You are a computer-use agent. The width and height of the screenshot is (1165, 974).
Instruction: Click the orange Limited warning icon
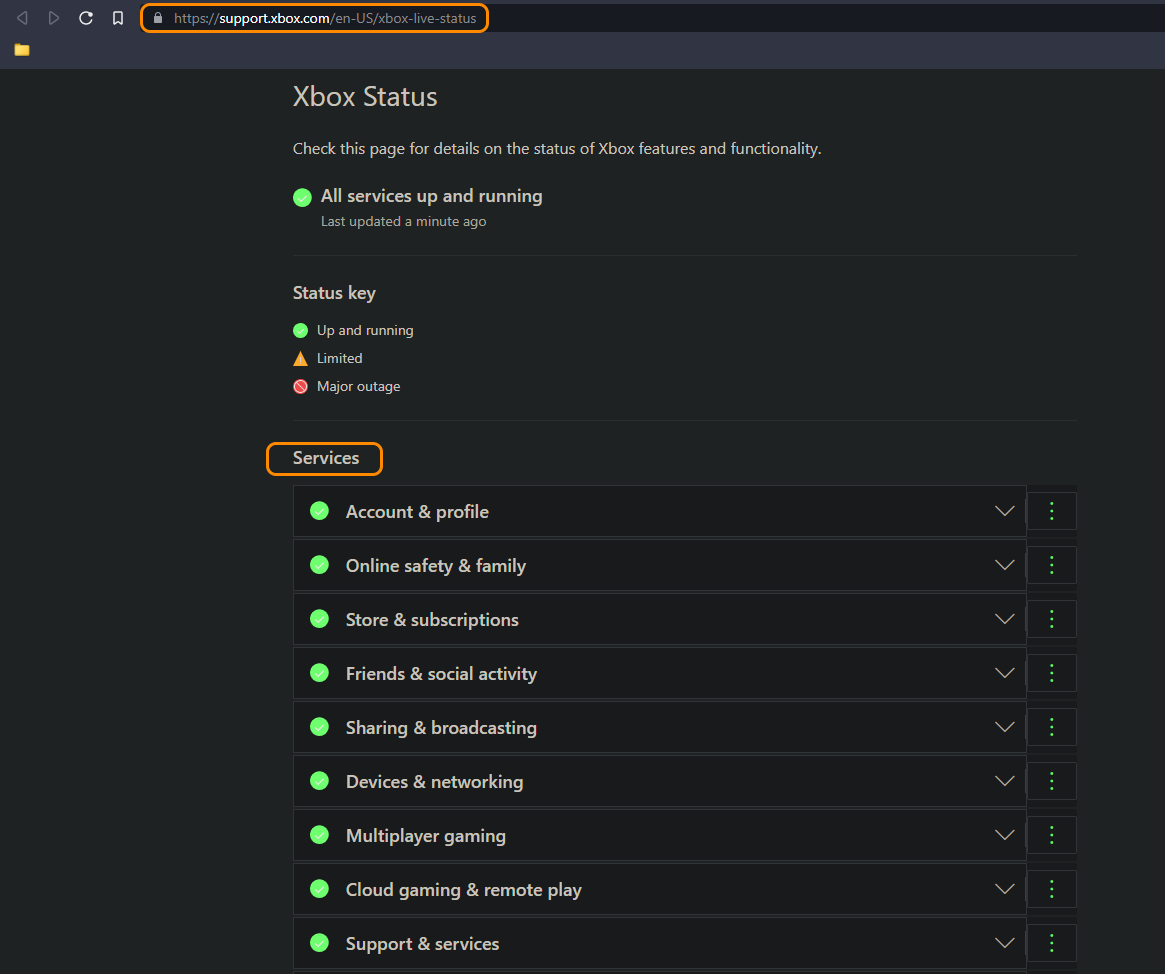click(300, 359)
